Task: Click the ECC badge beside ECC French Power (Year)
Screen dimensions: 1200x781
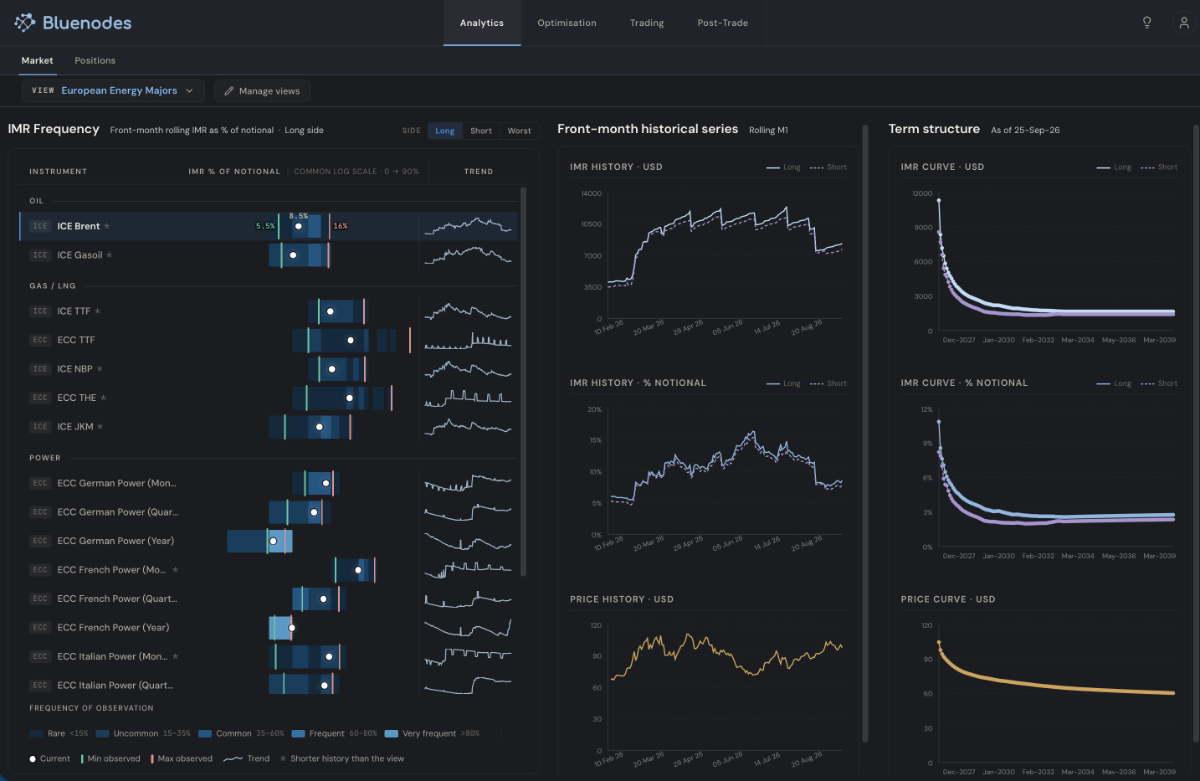Action: pos(40,627)
